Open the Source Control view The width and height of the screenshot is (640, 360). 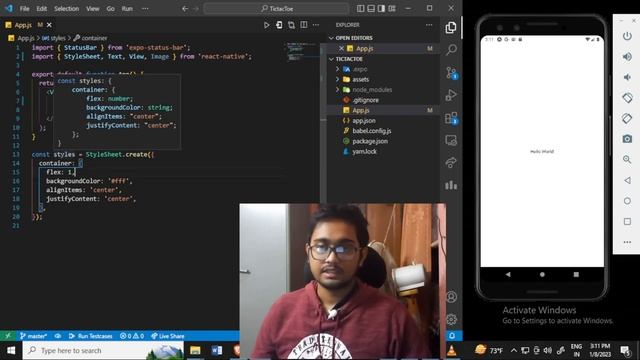(451, 73)
